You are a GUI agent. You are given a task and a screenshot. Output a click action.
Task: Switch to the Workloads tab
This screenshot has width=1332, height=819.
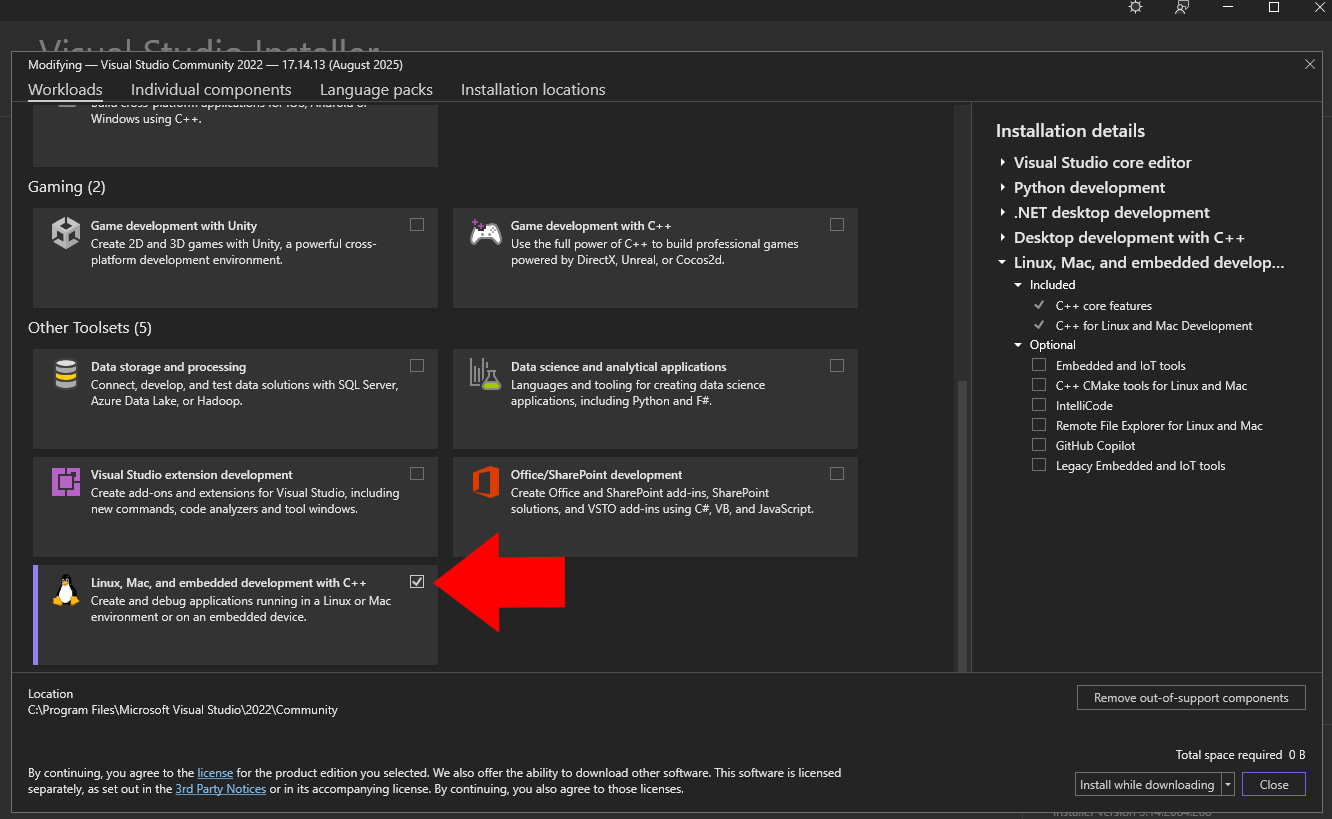[x=65, y=90]
